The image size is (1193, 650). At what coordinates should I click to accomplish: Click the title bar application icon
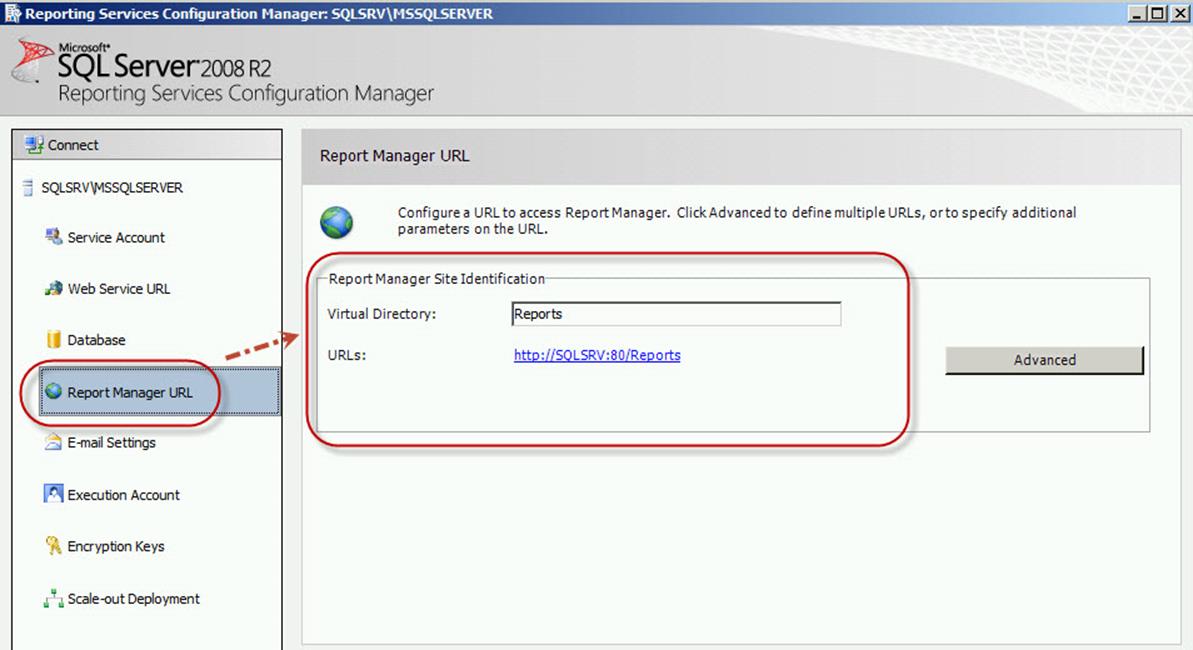[x=12, y=13]
